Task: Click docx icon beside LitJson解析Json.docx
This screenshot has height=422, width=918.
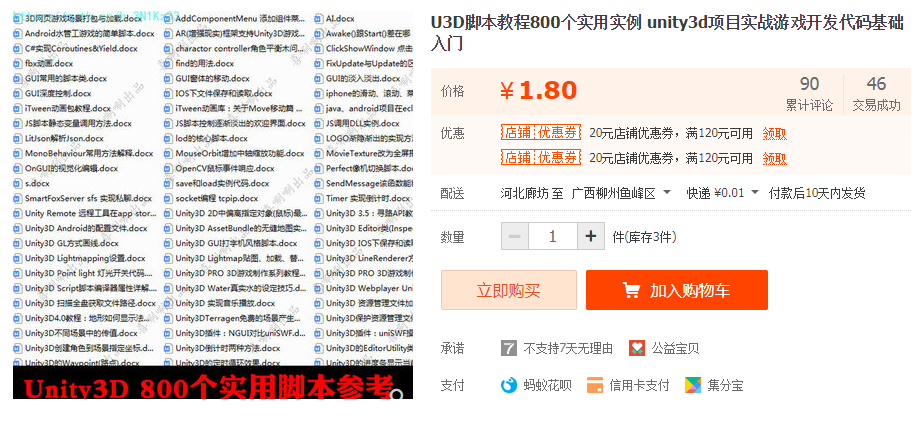Action: 18,138
